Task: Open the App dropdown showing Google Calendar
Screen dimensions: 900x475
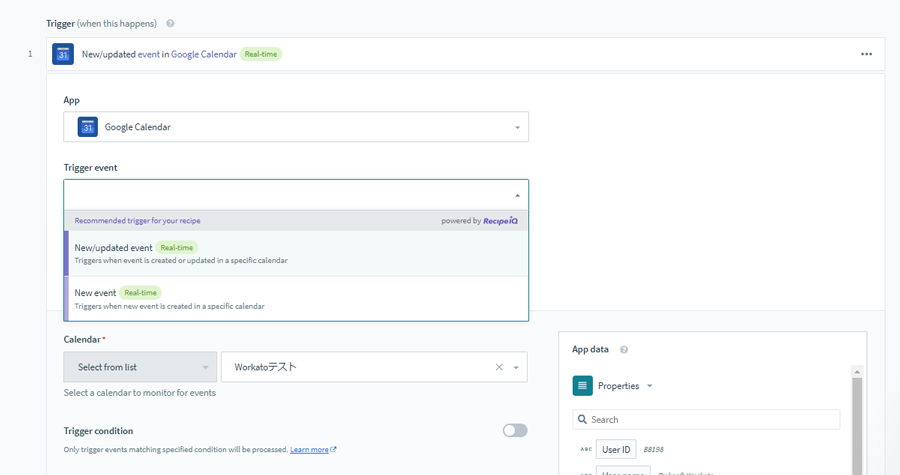Action: [x=296, y=127]
